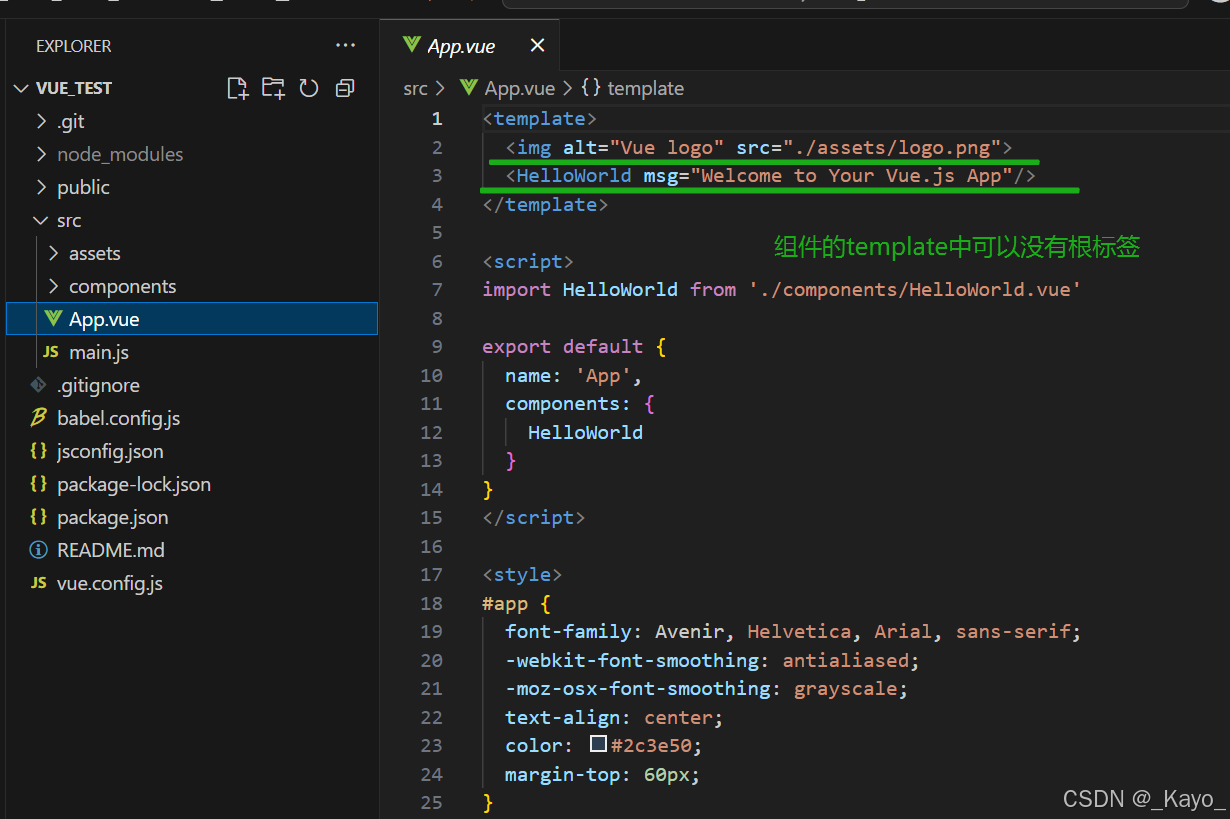Open the template breadcrumb item
The height and width of the screenshot is (819, 1230).
click(645, 88)
